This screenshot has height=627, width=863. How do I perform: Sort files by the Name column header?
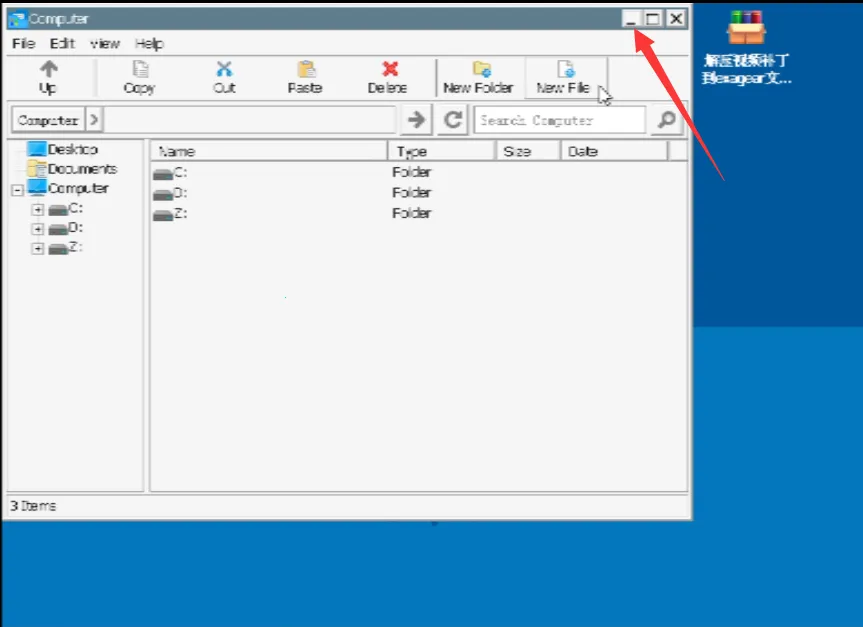(x=268, y=151)
